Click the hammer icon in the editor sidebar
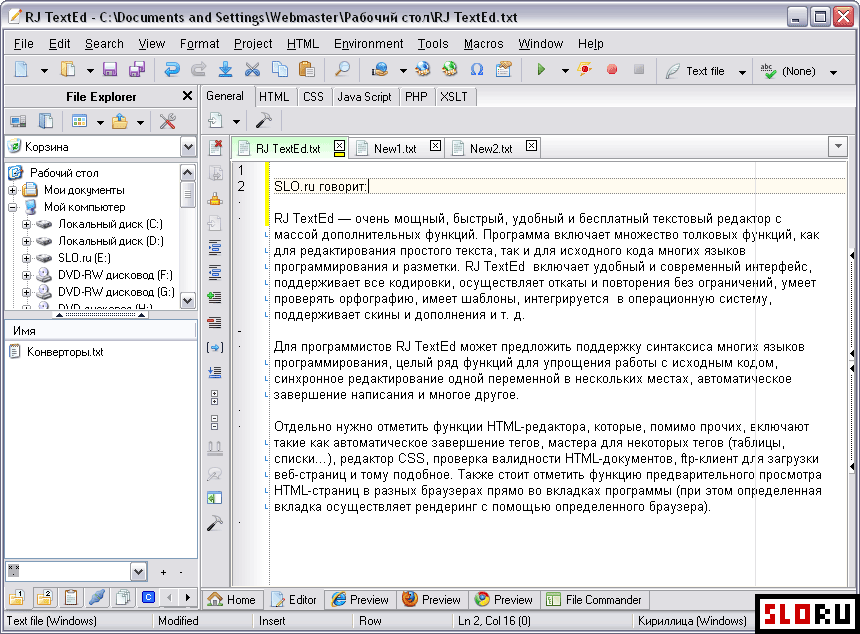This screenshot has width=860, height=634. coord(214,524)
